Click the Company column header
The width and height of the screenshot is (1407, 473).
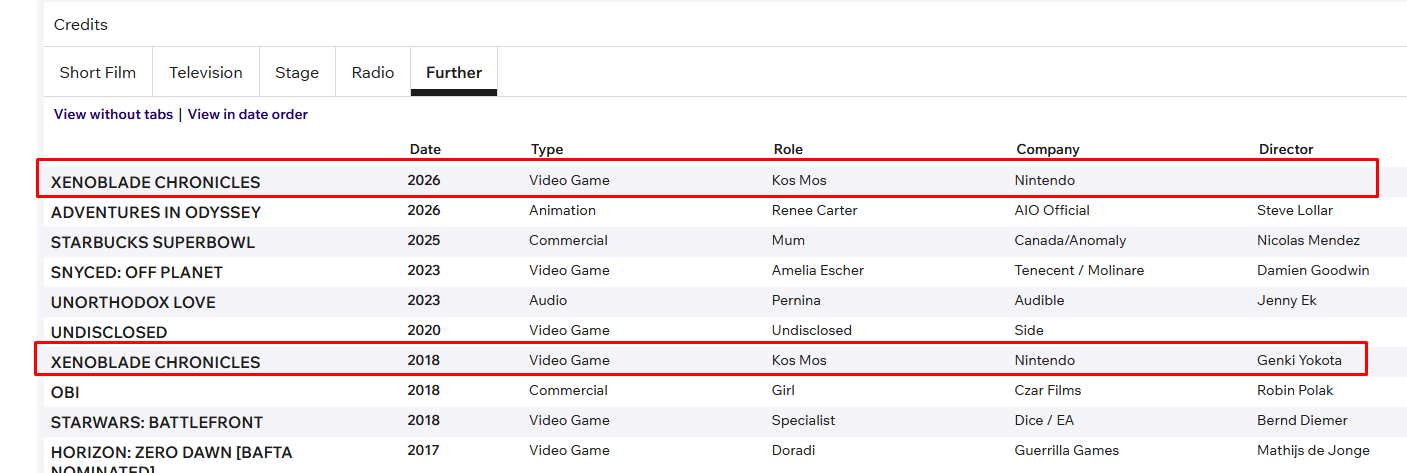(1048, 149)
